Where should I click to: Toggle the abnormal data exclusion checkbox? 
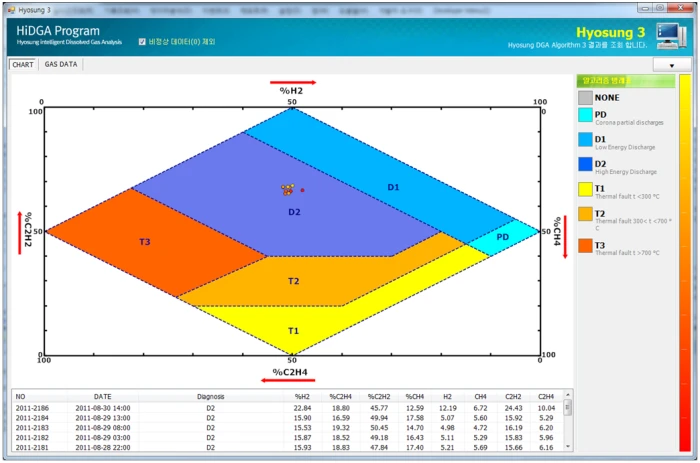pyautogui.click(x=142, y=42)
